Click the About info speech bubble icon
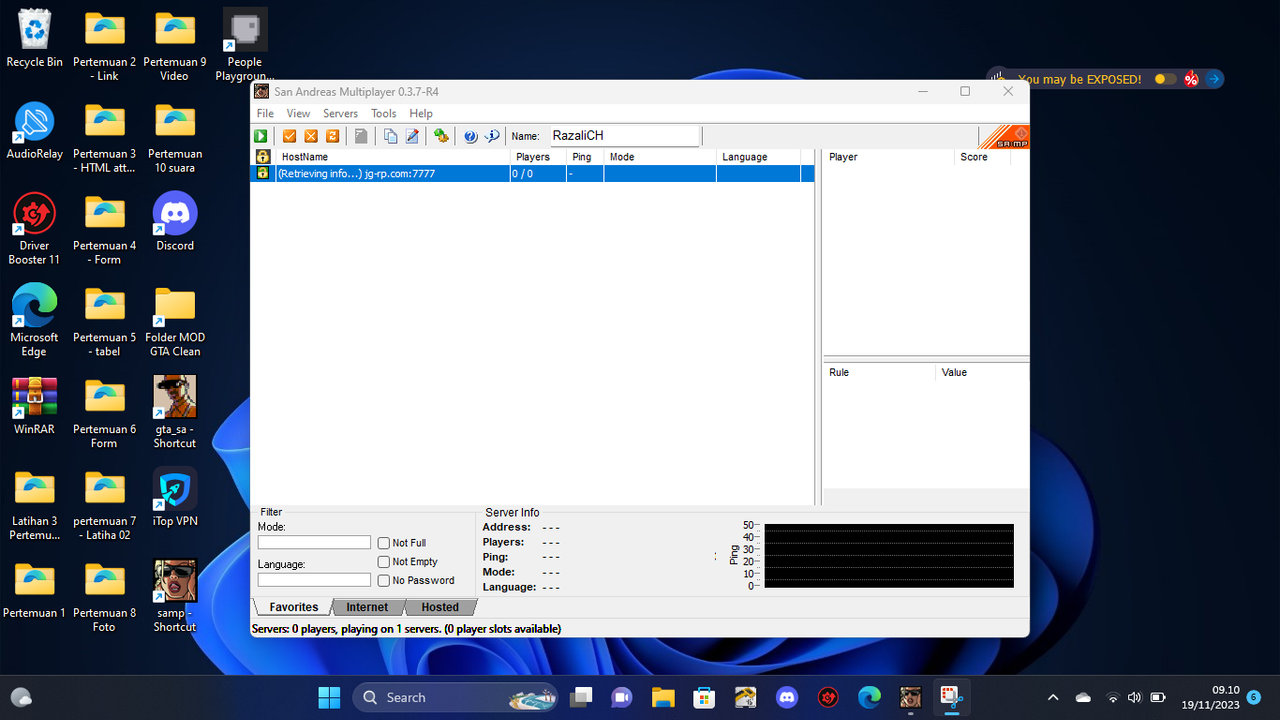 coord(492,136)
